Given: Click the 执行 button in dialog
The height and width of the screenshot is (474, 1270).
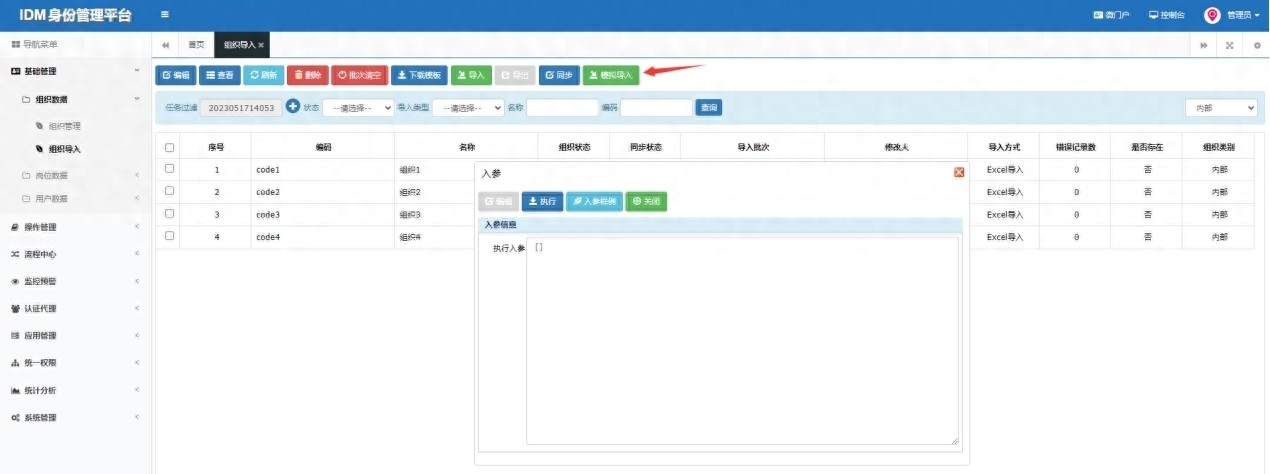Looking at the screenshot, I should [543, 201].
